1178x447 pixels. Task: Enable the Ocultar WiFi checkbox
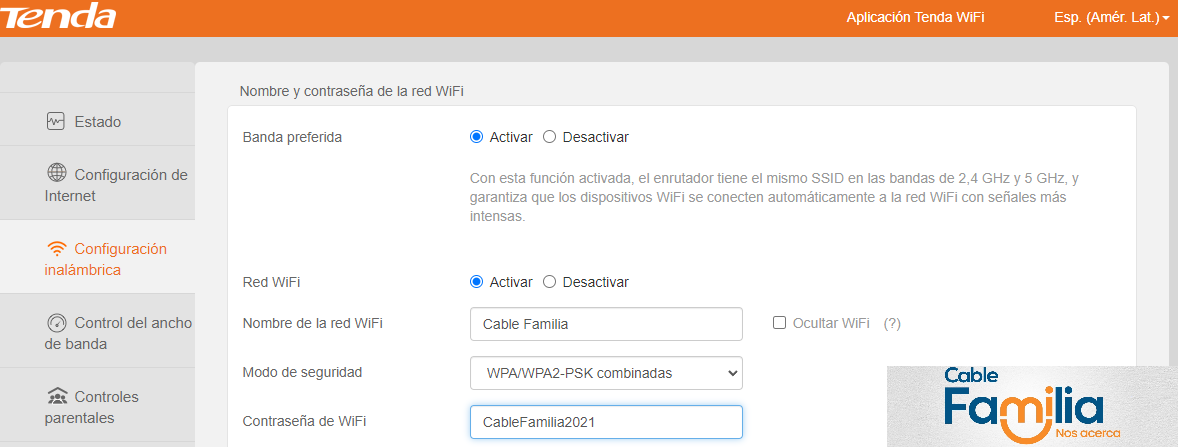[x=780, y=323]
